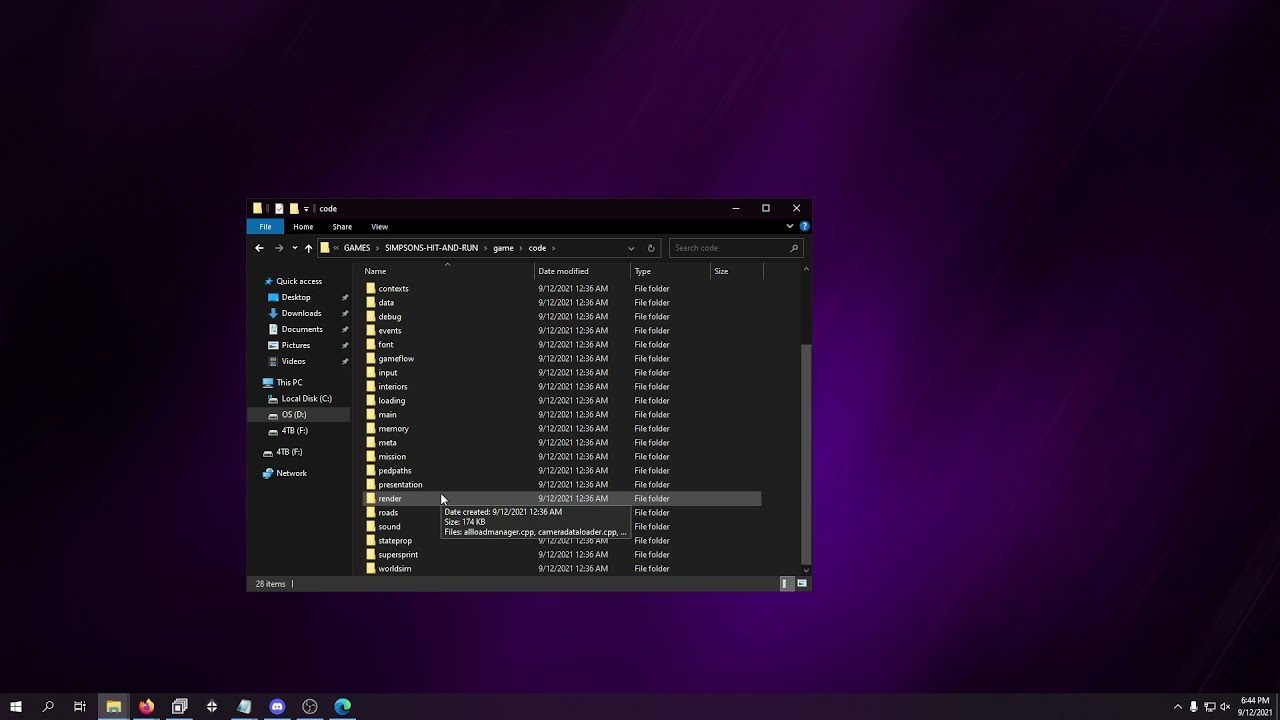Select the contexts folder icon

pos(371,288)
